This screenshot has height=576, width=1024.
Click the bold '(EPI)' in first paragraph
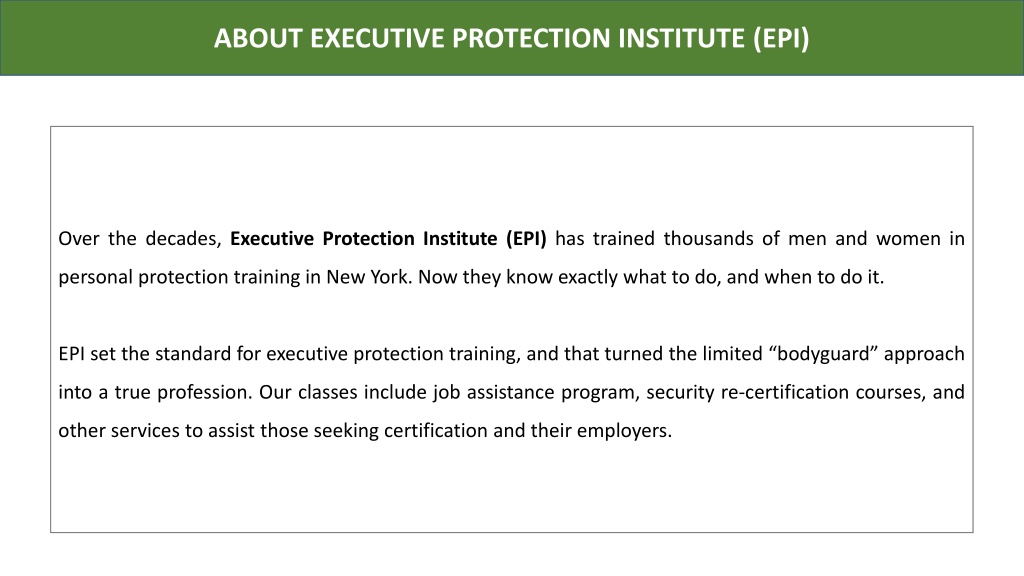click(526, 238)
